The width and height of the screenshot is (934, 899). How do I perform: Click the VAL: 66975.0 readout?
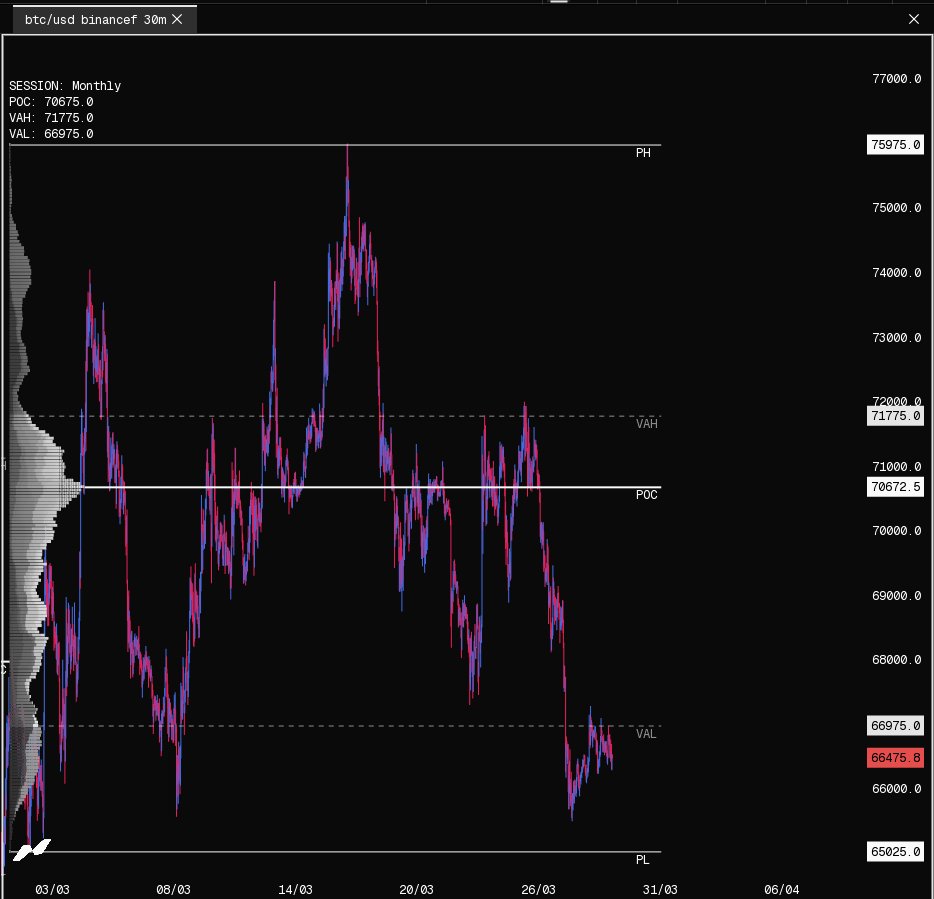[x=51, y=134]
